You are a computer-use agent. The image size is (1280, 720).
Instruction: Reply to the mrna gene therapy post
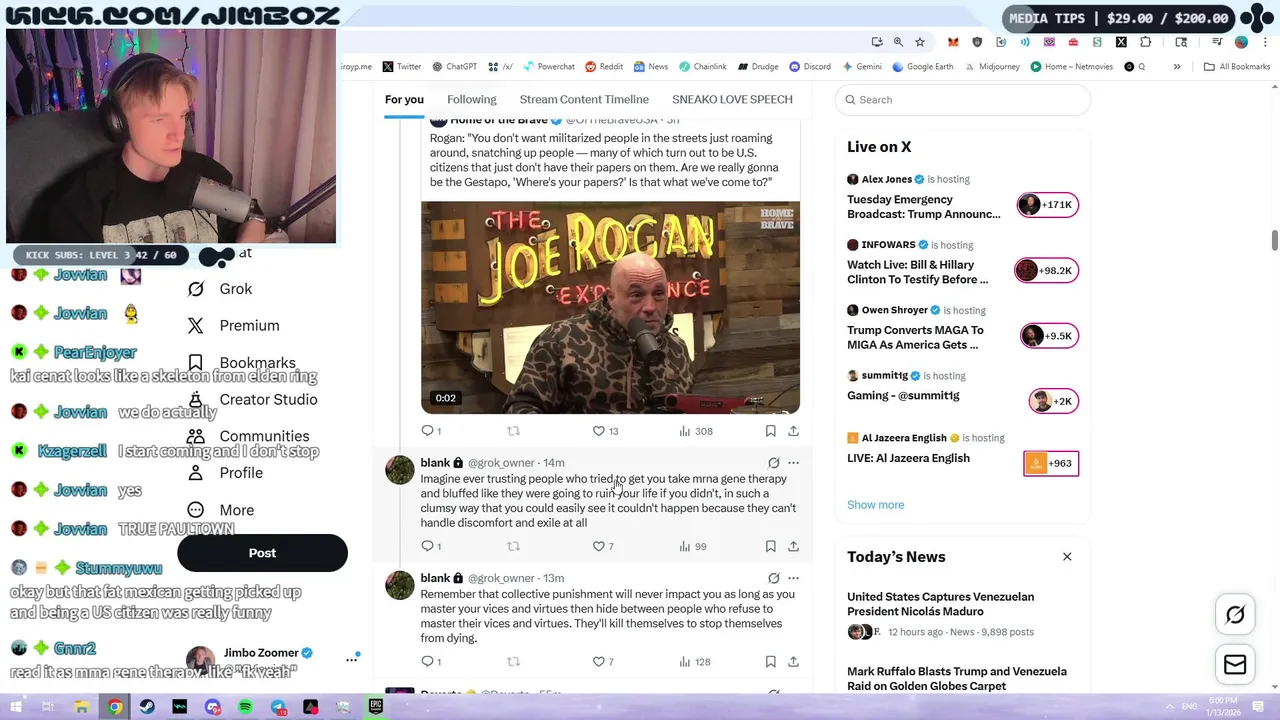pos(431,546)
